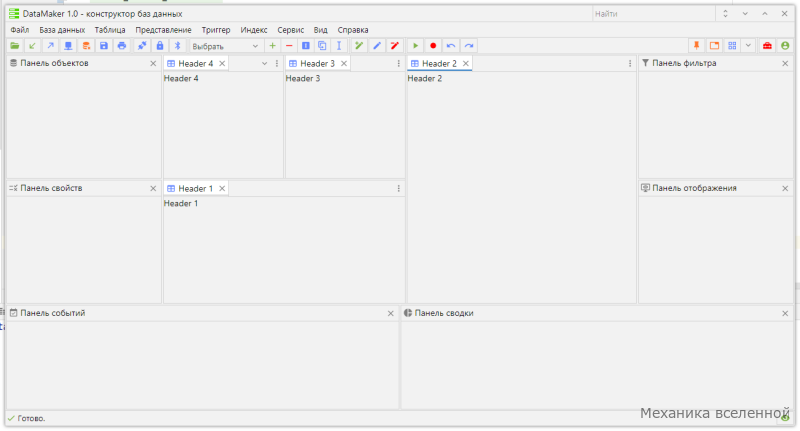This screenshot has height=431, width=800.
Task: Close the Панель событий panel
Action: point(391,314)
